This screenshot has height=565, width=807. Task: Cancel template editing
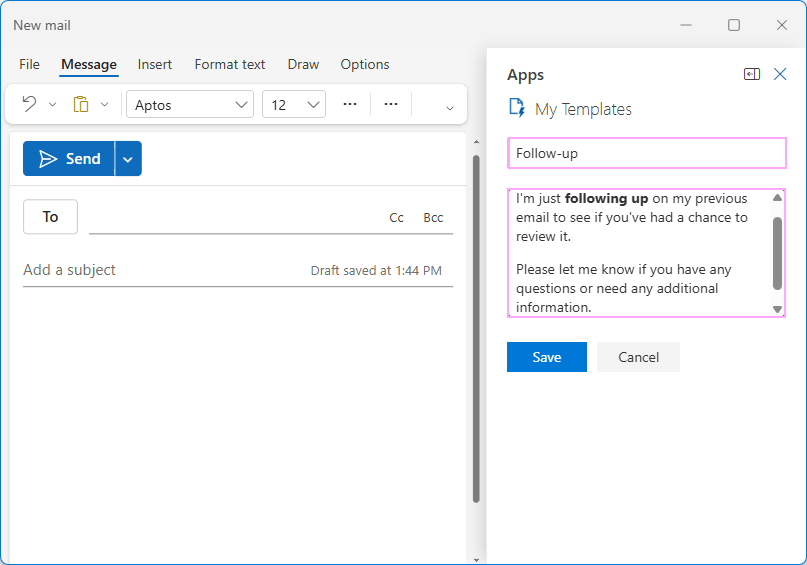pos(638,357)
